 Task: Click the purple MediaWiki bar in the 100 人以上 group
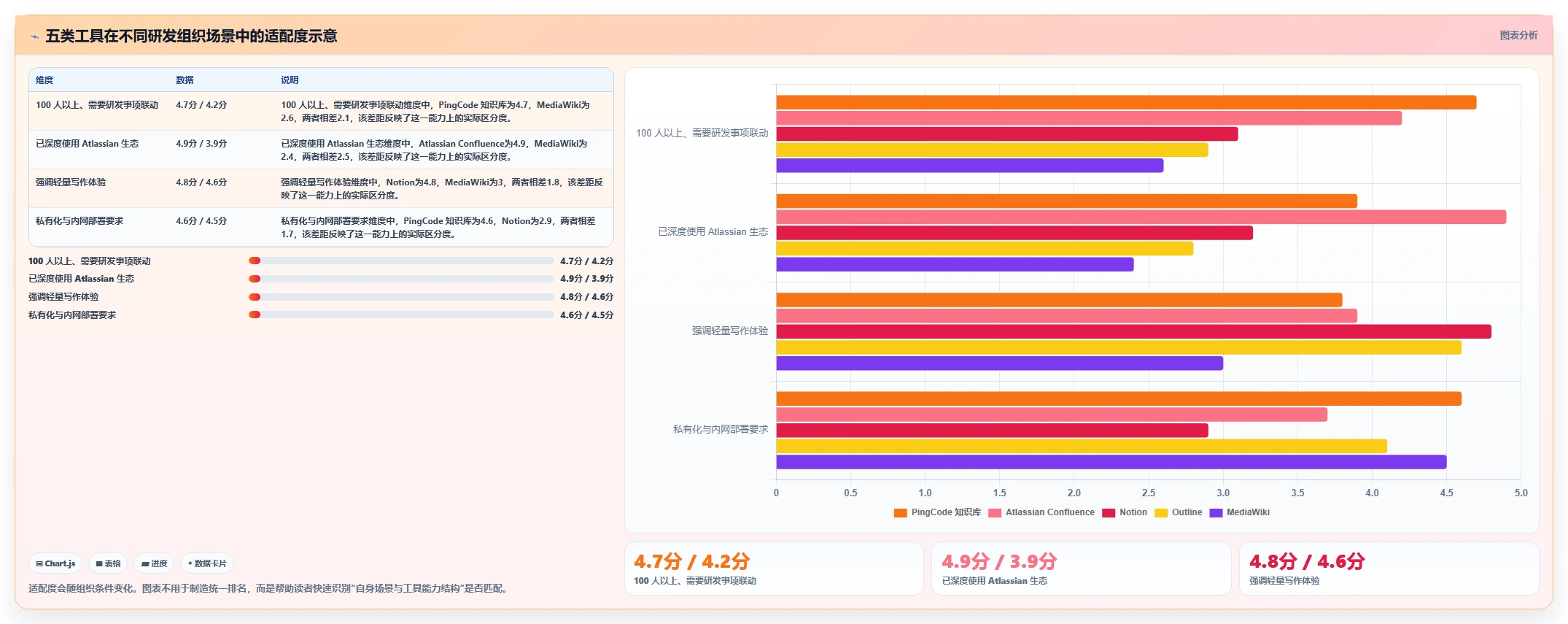click(970, 166)
